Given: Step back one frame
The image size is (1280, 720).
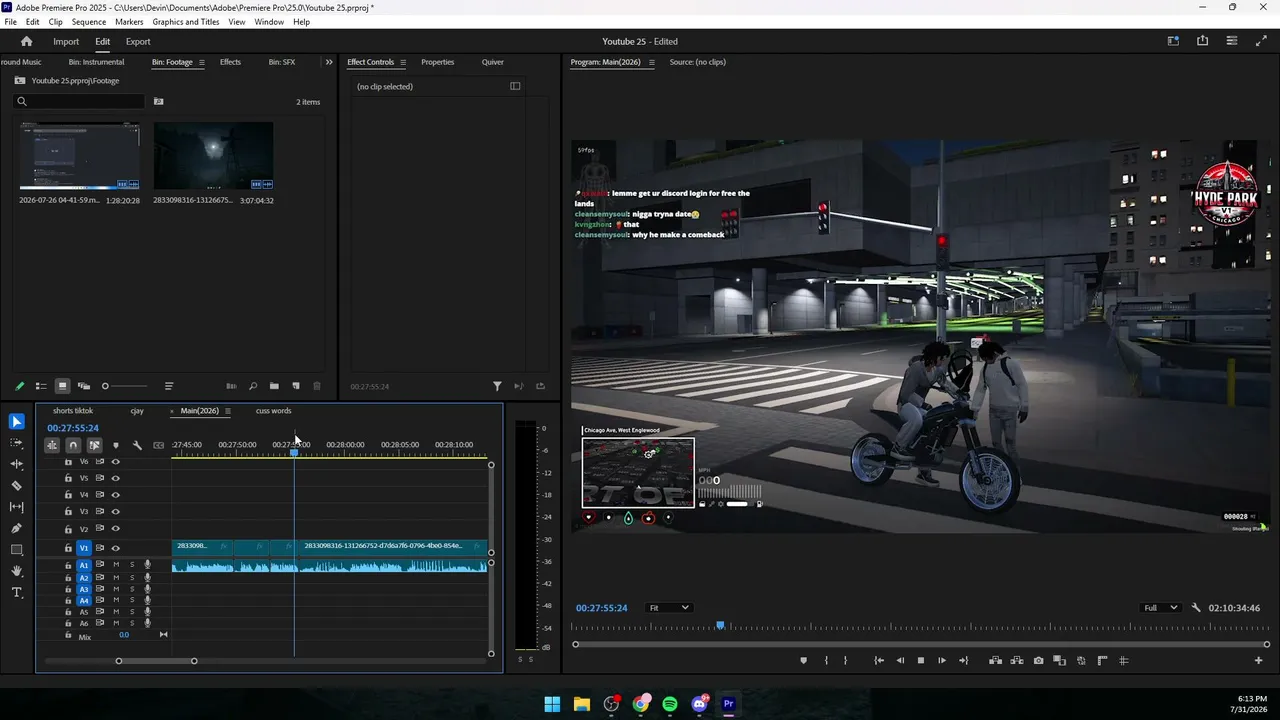Looking at the screenshot, I should [x=900, y=660].
